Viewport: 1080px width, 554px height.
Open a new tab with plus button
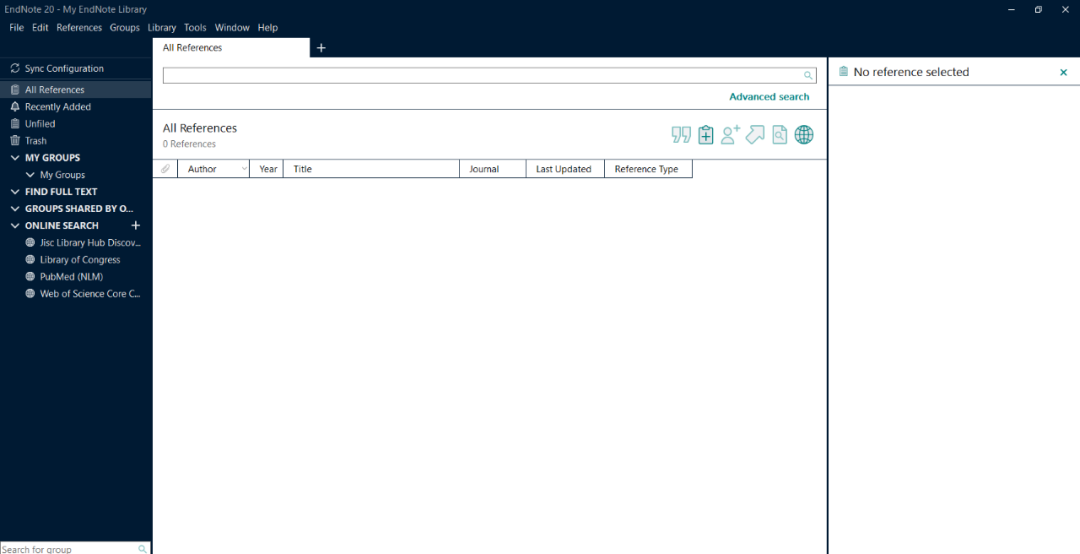pos(321,48)
